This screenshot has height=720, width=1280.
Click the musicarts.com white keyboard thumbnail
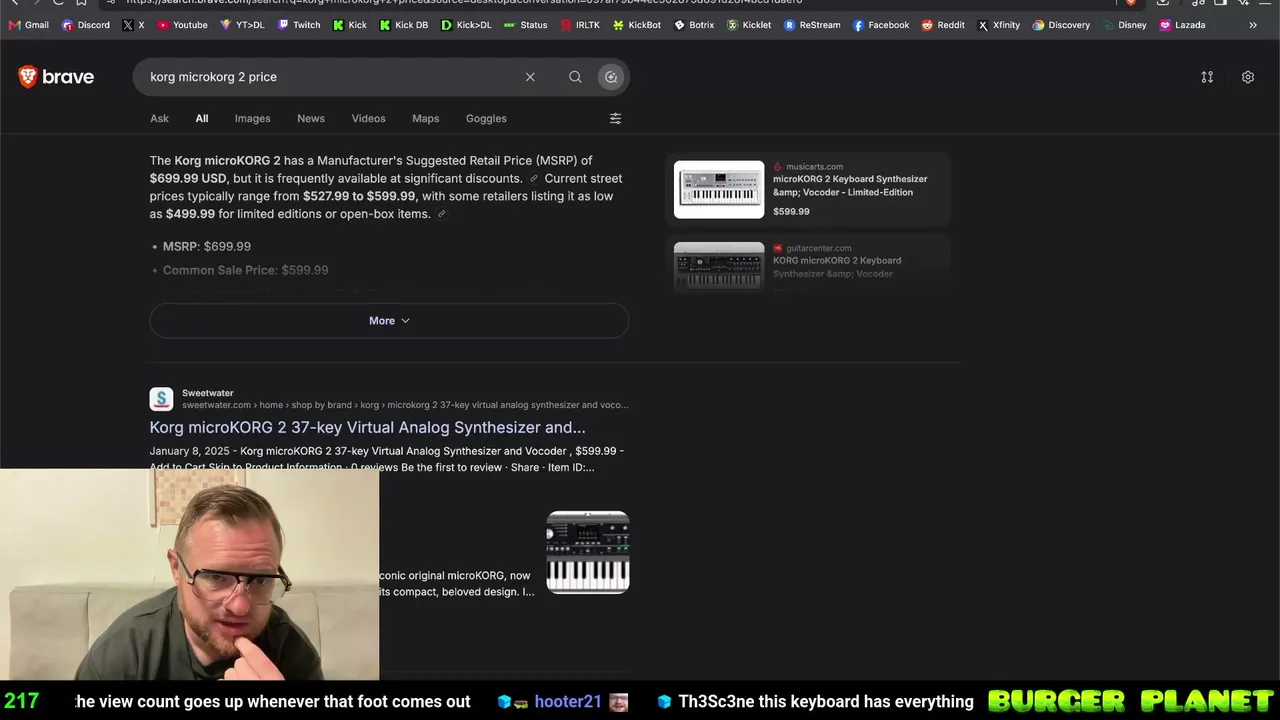tap(719, 189)
